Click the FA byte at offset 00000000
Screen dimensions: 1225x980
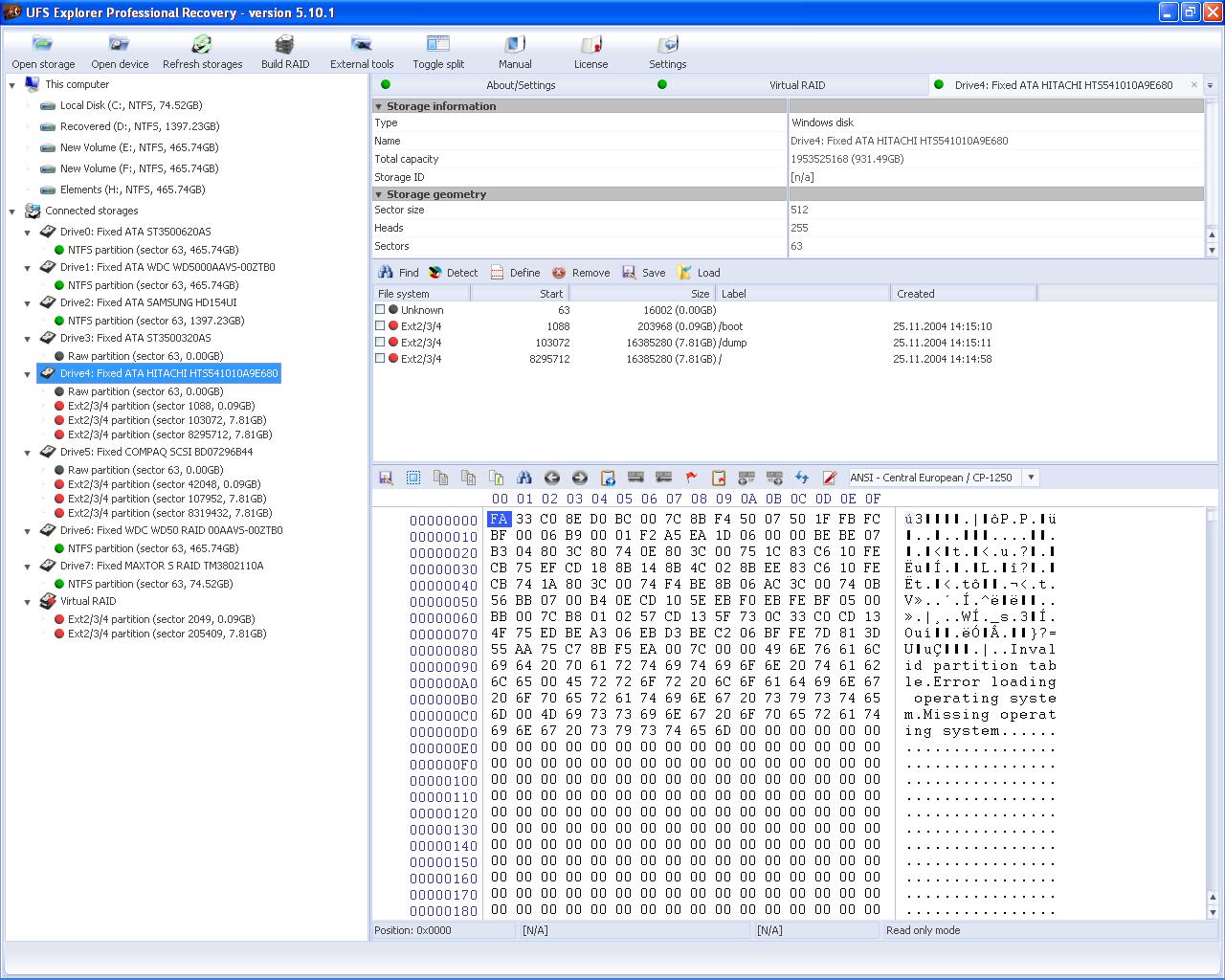click(x=499, y=520)
